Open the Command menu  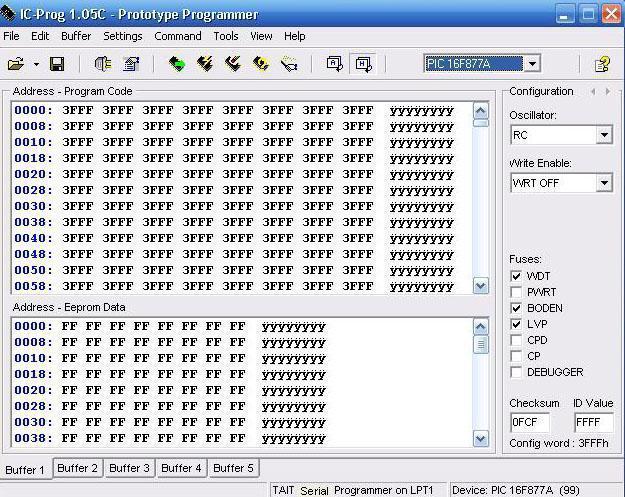click(x=178, y=36)
